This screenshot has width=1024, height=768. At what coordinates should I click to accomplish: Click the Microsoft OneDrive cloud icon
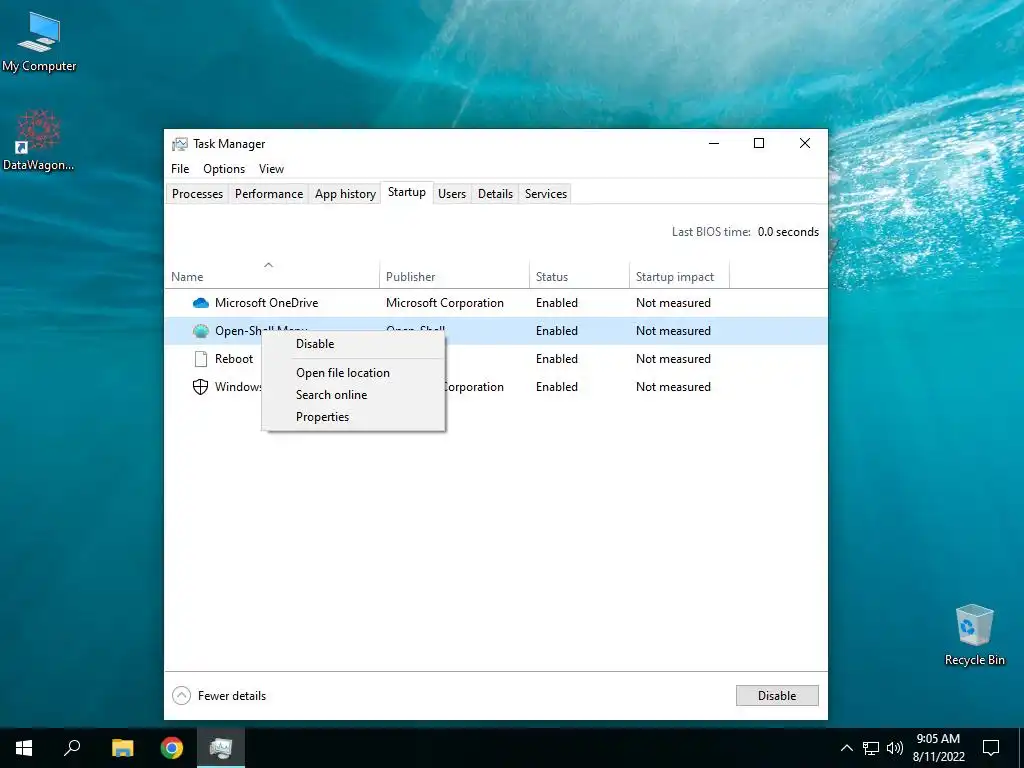[x=200, y=303]
